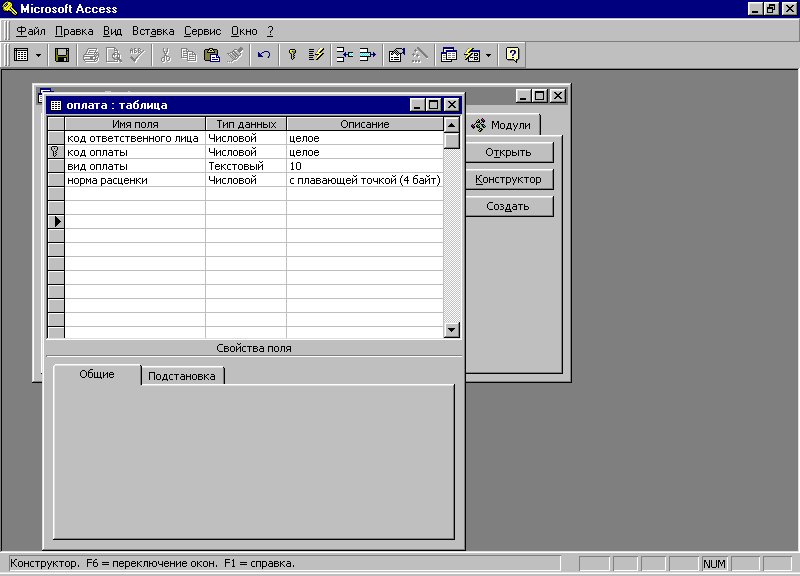Click the Конструктор button
The image size is (800, 576).
[508, 179]
